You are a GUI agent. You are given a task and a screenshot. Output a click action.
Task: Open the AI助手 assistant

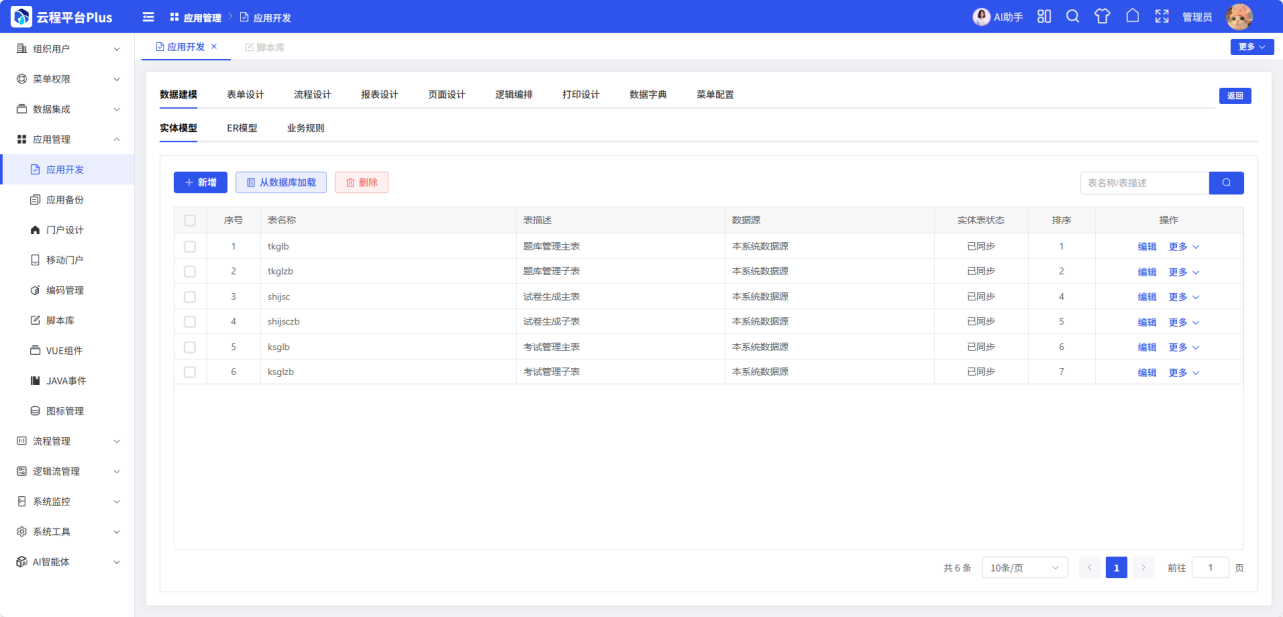[998, 17]
